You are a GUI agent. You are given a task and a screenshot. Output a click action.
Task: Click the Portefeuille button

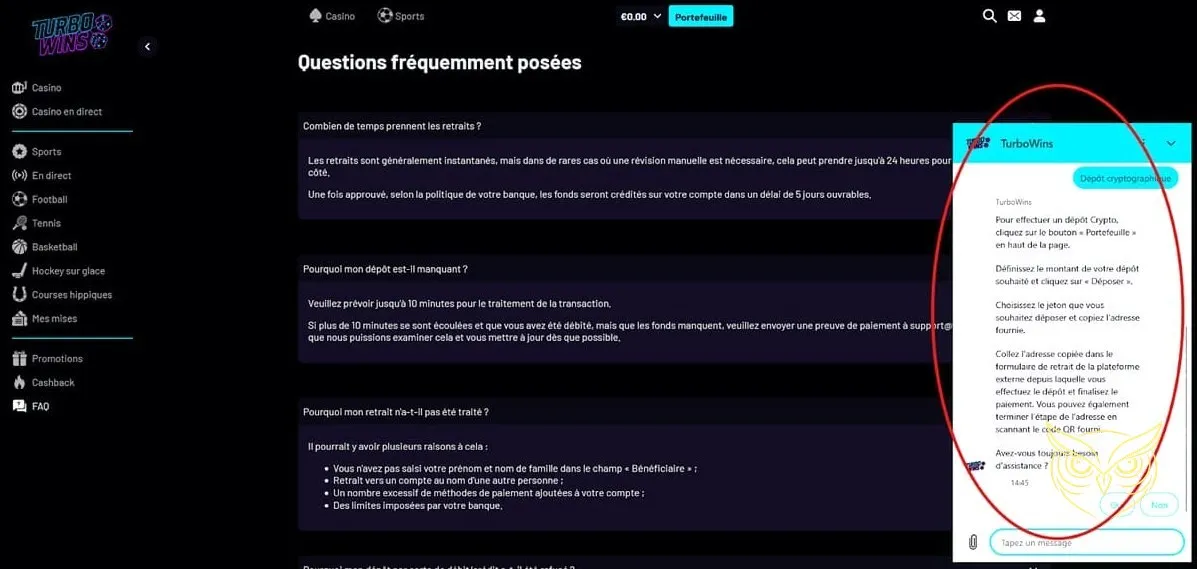click(700, 16)
